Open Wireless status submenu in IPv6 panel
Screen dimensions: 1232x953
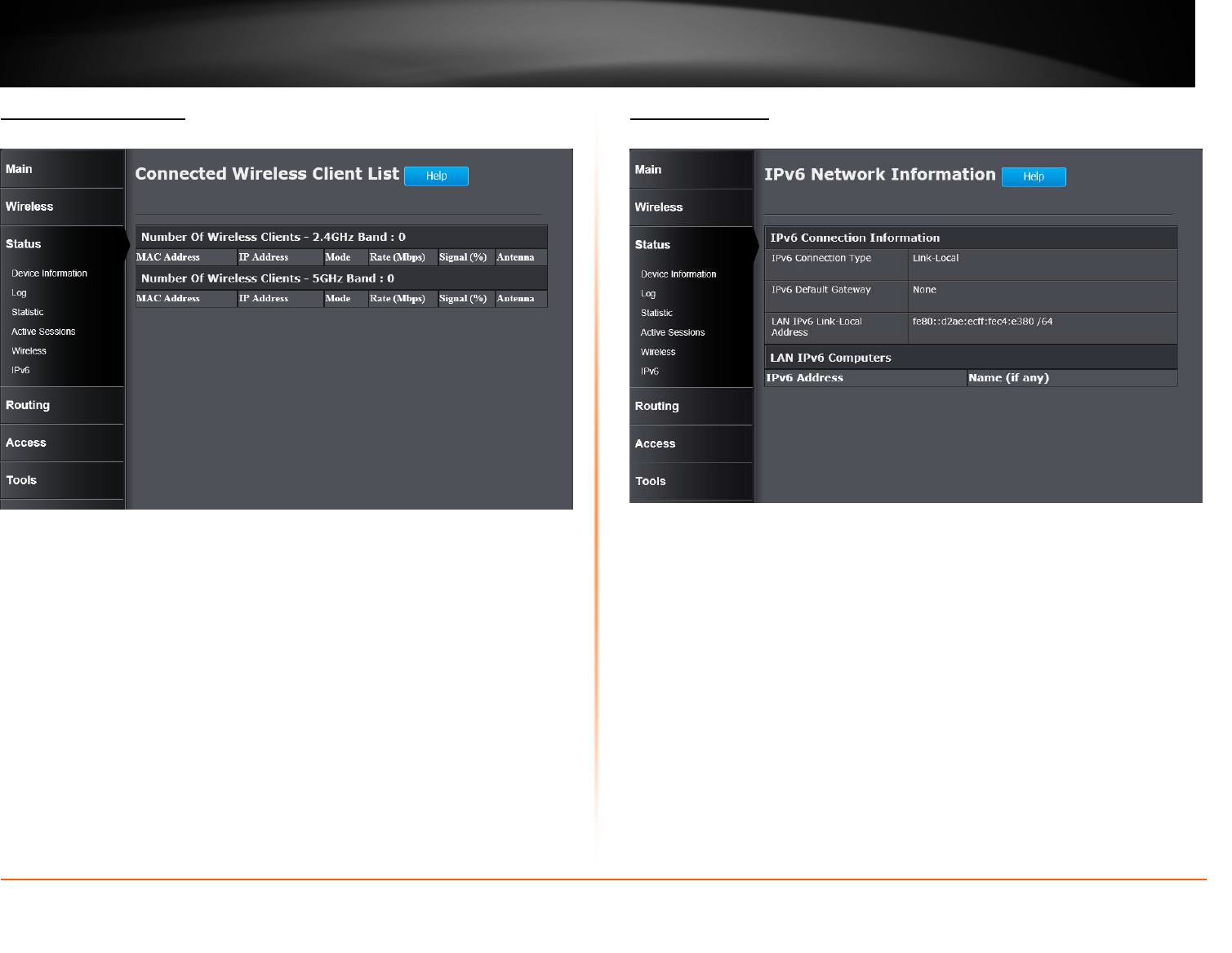[658, 352]
